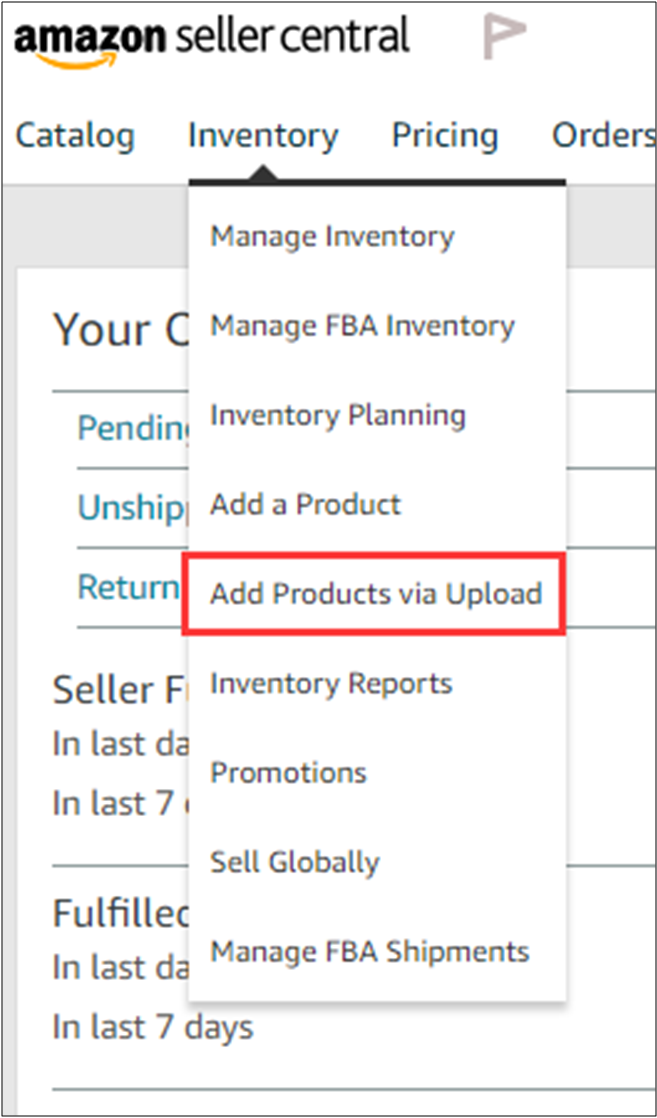This screenshot has width=657, height=1118.
Task: Choose Manage FBA Inventory
Action: coord(362,326)
